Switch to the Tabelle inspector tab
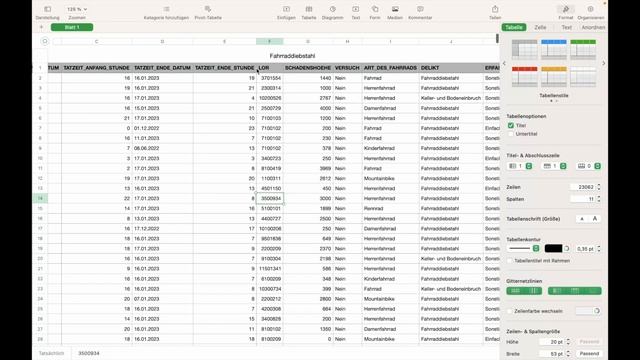The width and height of the screenshot is (640, 360). tap(514, 27)
